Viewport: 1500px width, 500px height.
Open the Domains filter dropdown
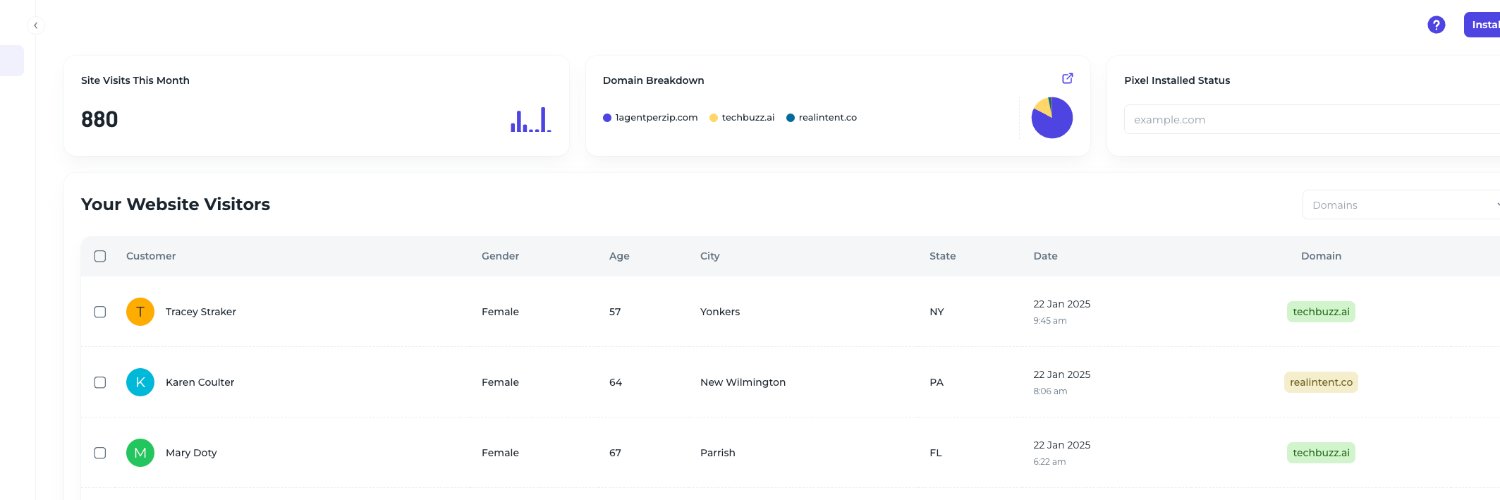tap(1401, 205)
